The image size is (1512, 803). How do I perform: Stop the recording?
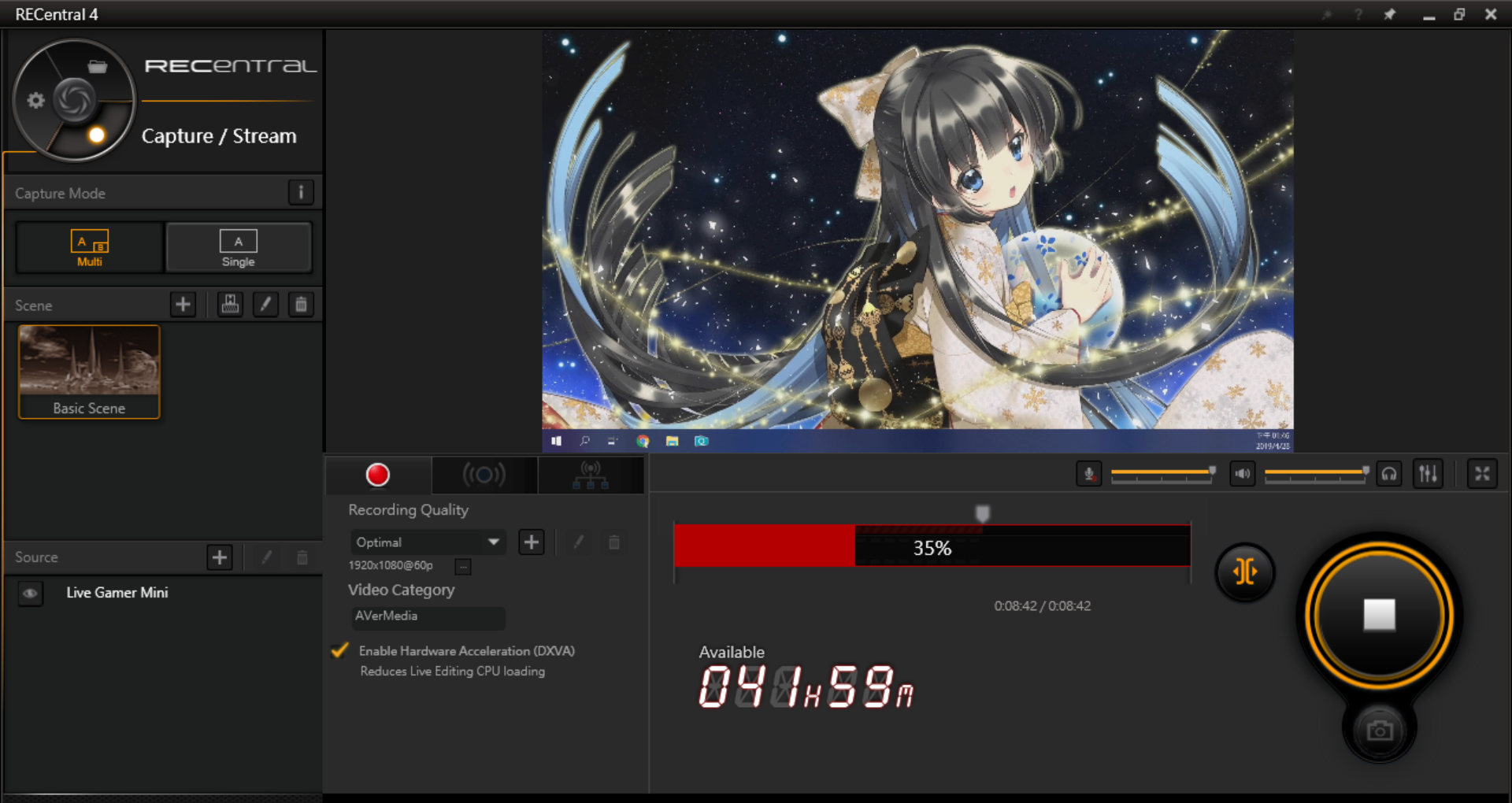pyautogui.click(x=1379, y=615)
